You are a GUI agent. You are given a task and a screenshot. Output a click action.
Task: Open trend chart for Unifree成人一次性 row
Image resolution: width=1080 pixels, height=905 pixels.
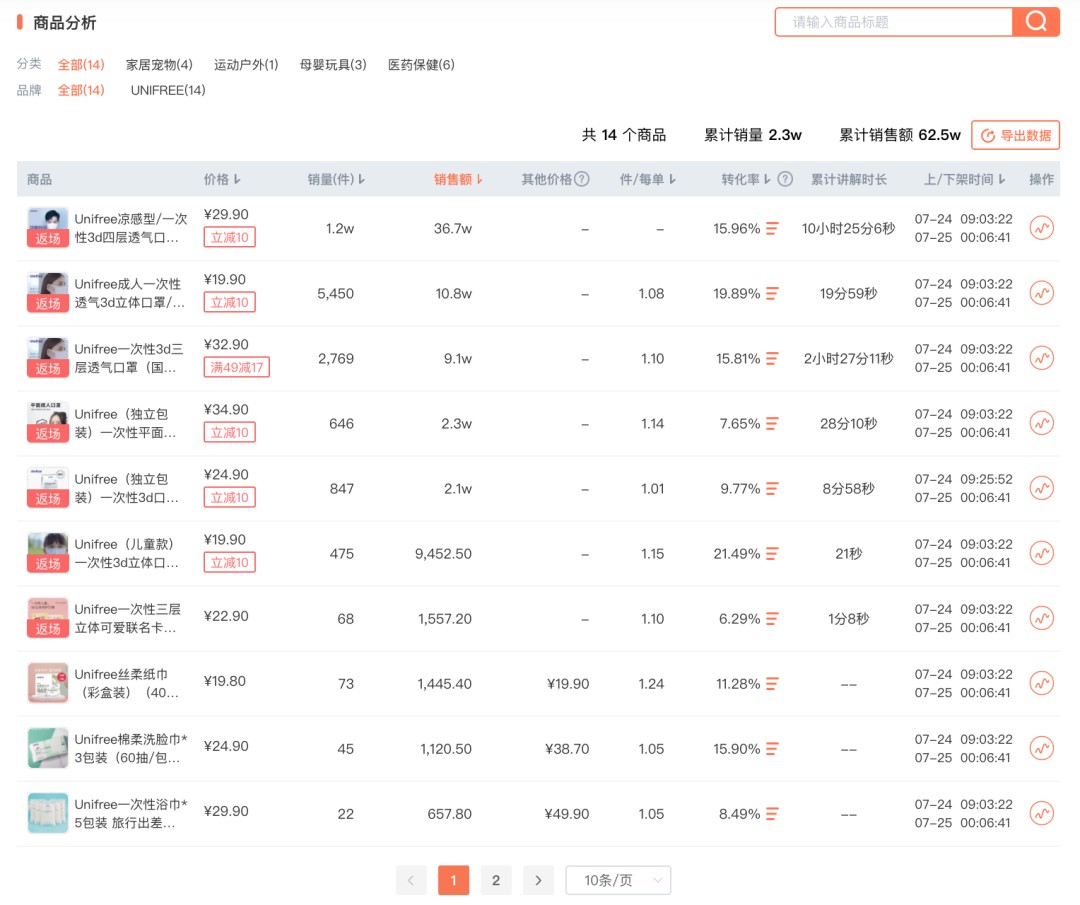(x=1041, y=293)
